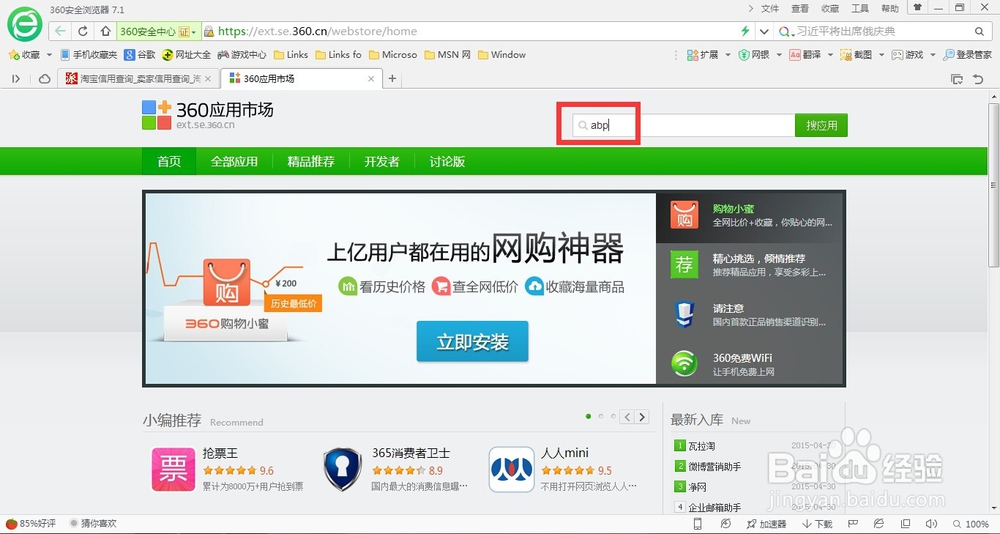Open the Links bookmark folder
The image size is (1000, 534).
[x=291, y=55]
